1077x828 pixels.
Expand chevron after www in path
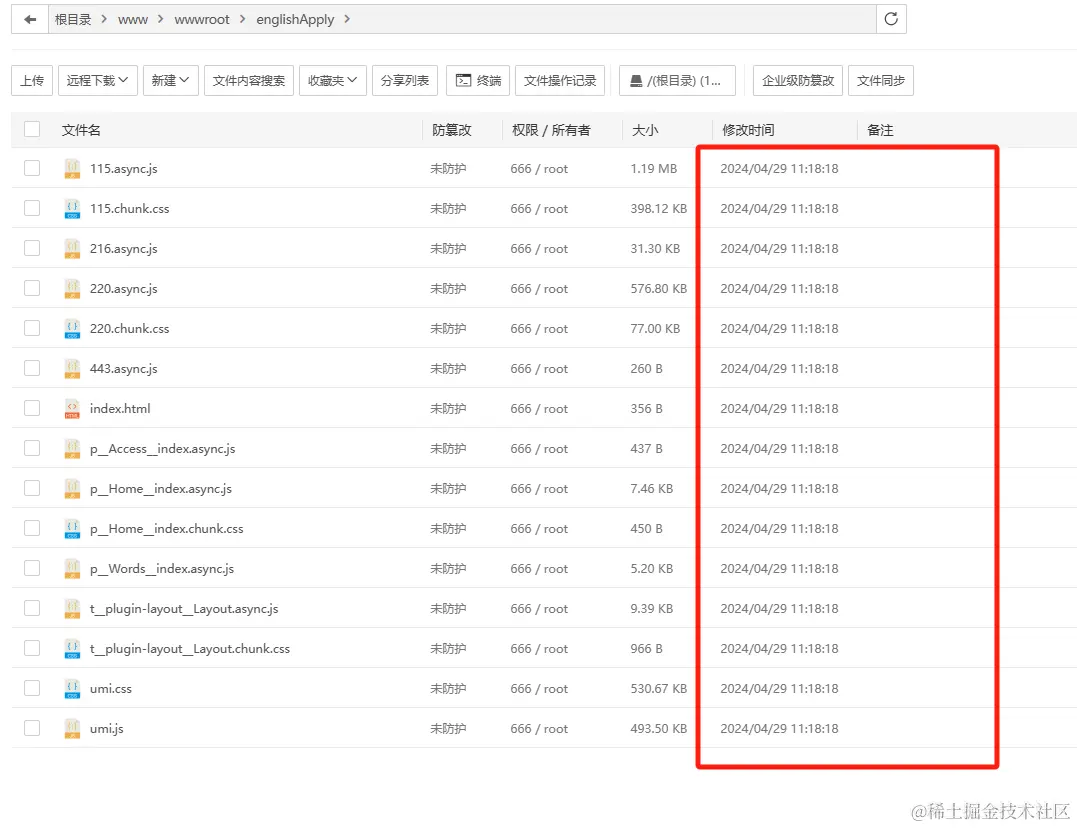pos(160,19)
